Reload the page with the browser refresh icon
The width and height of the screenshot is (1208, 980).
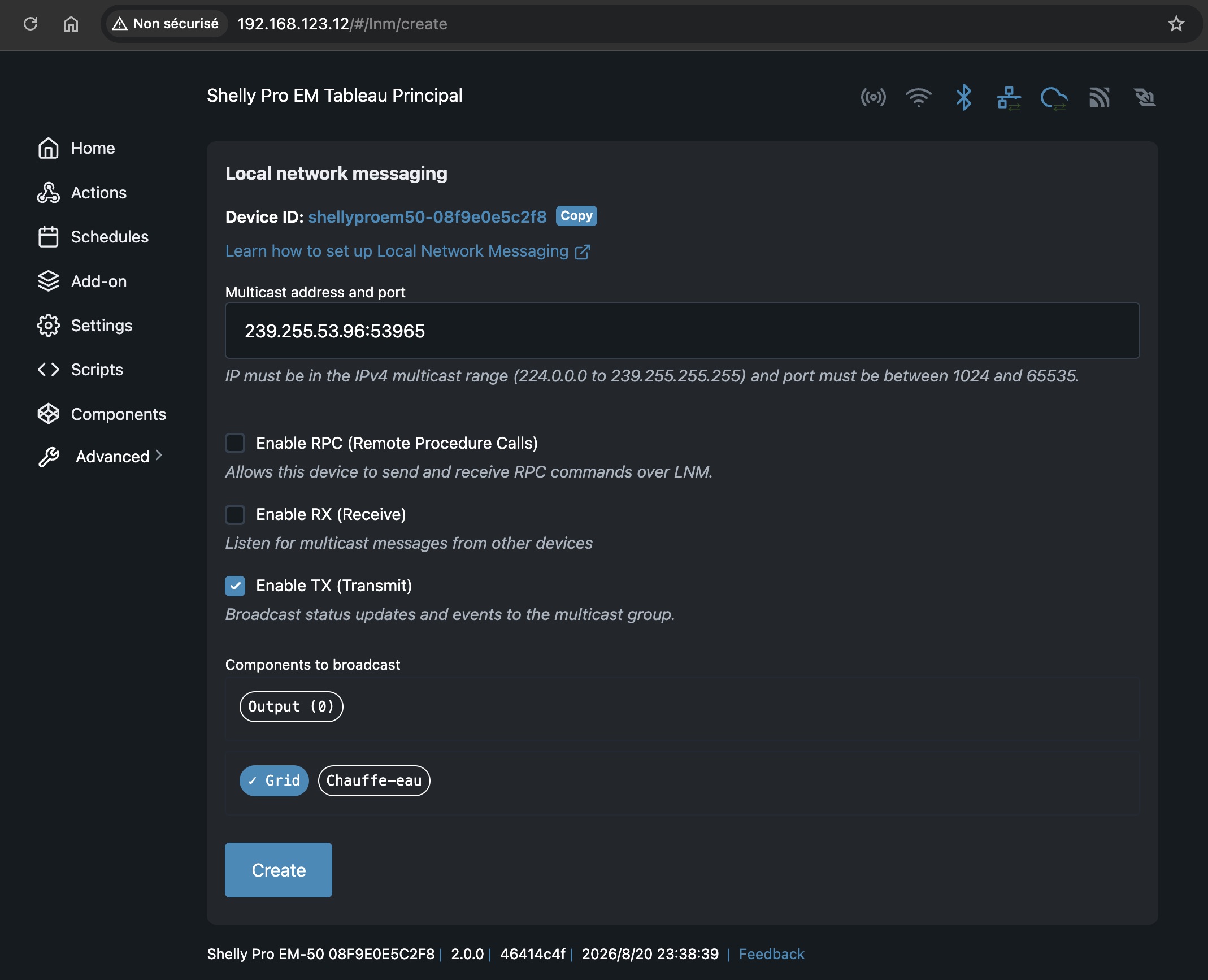point(31,24)
